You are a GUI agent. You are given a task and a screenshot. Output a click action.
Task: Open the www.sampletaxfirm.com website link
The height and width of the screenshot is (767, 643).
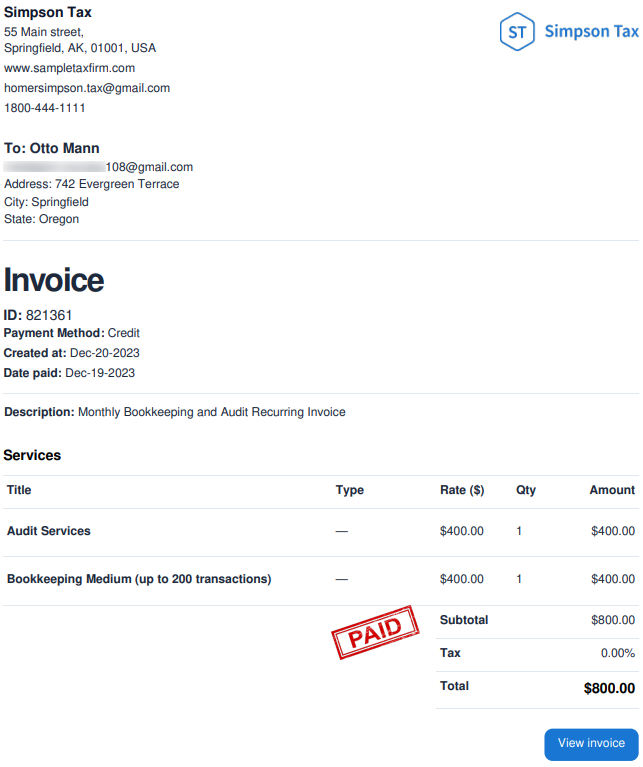coord(69,68)
